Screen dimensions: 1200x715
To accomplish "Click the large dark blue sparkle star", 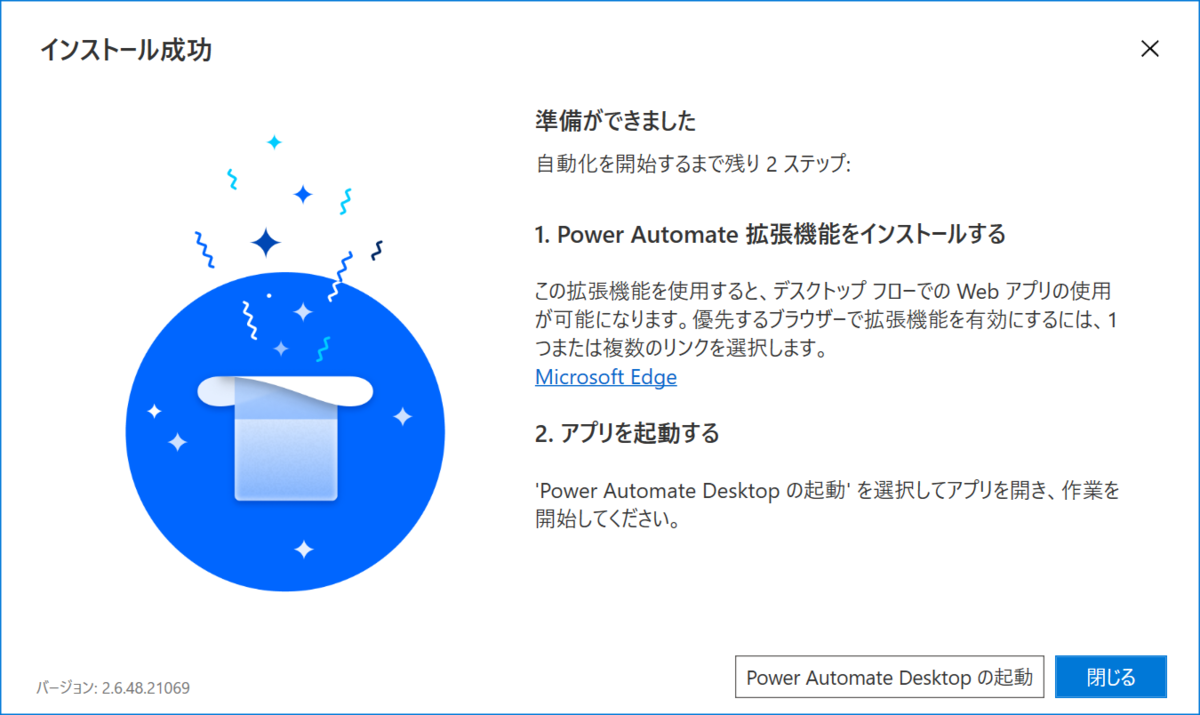I will [x=266, y=242].
